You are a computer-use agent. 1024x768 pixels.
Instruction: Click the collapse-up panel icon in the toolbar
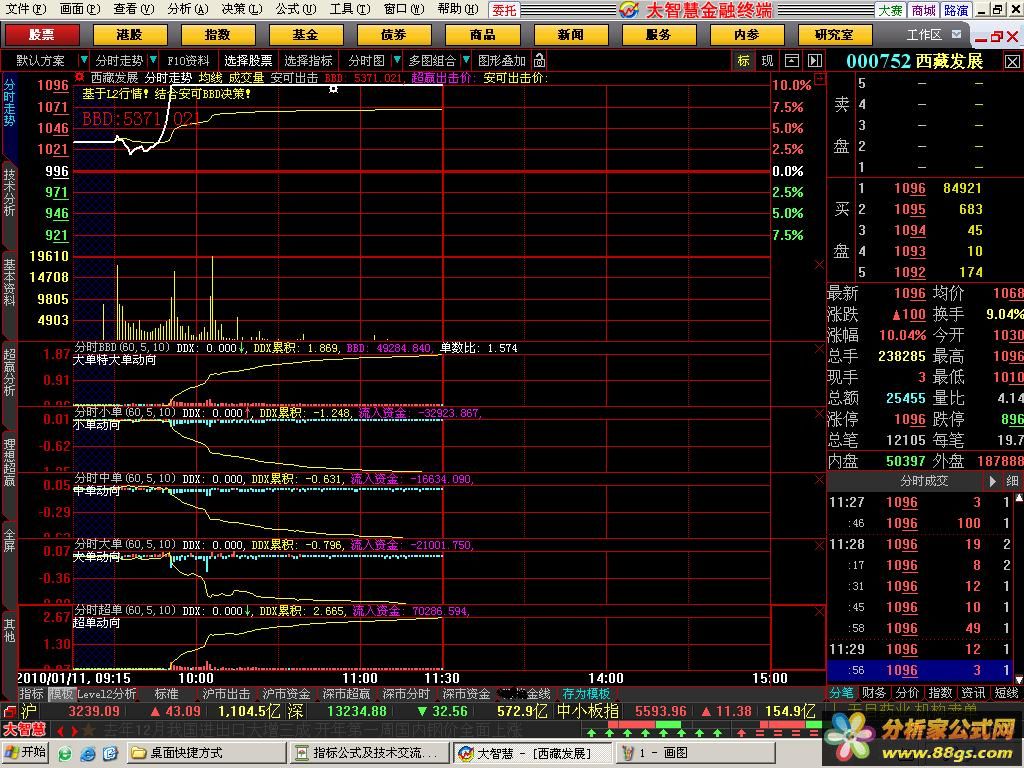tap(792, 61)
